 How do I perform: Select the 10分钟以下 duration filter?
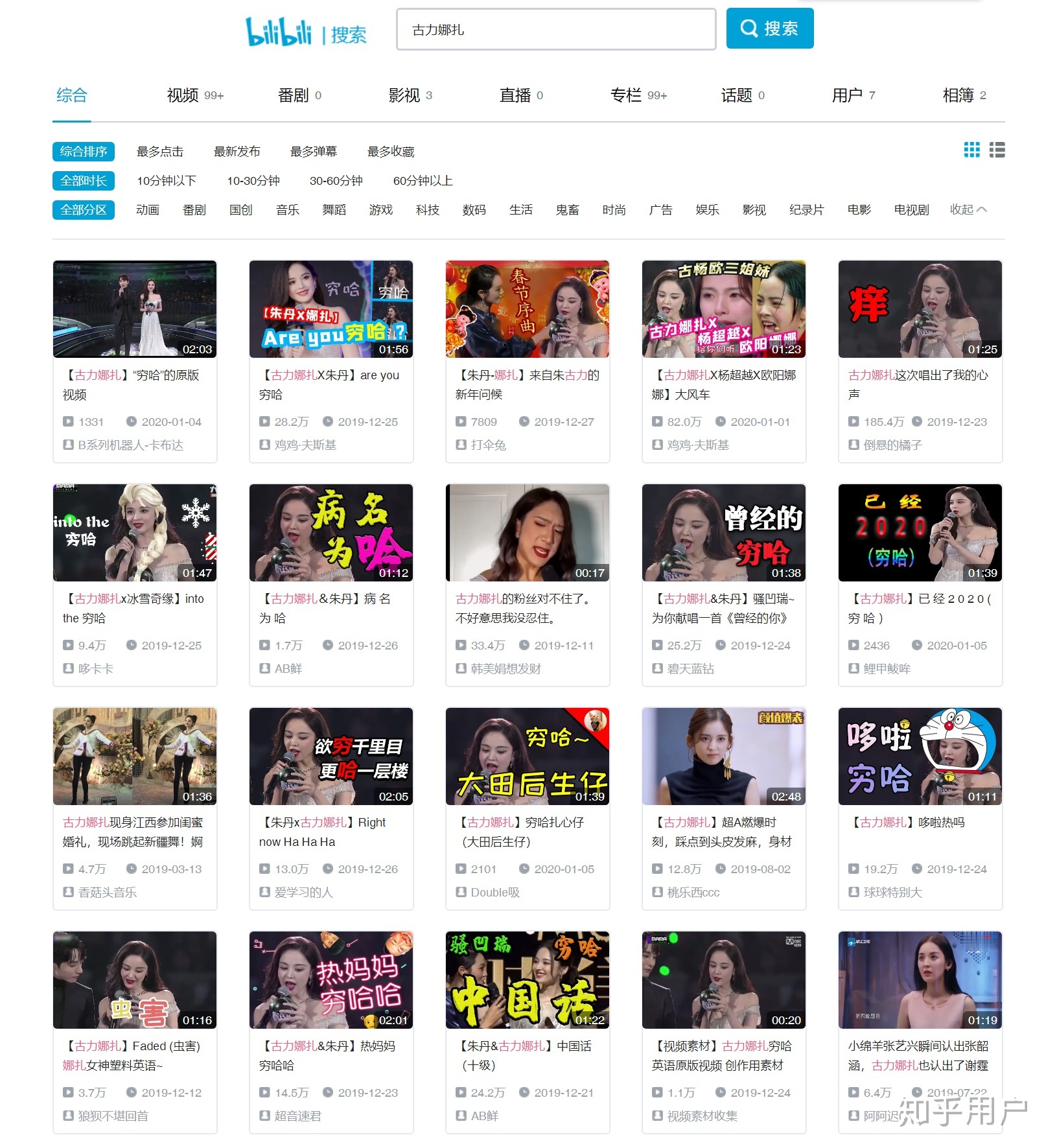166,181
